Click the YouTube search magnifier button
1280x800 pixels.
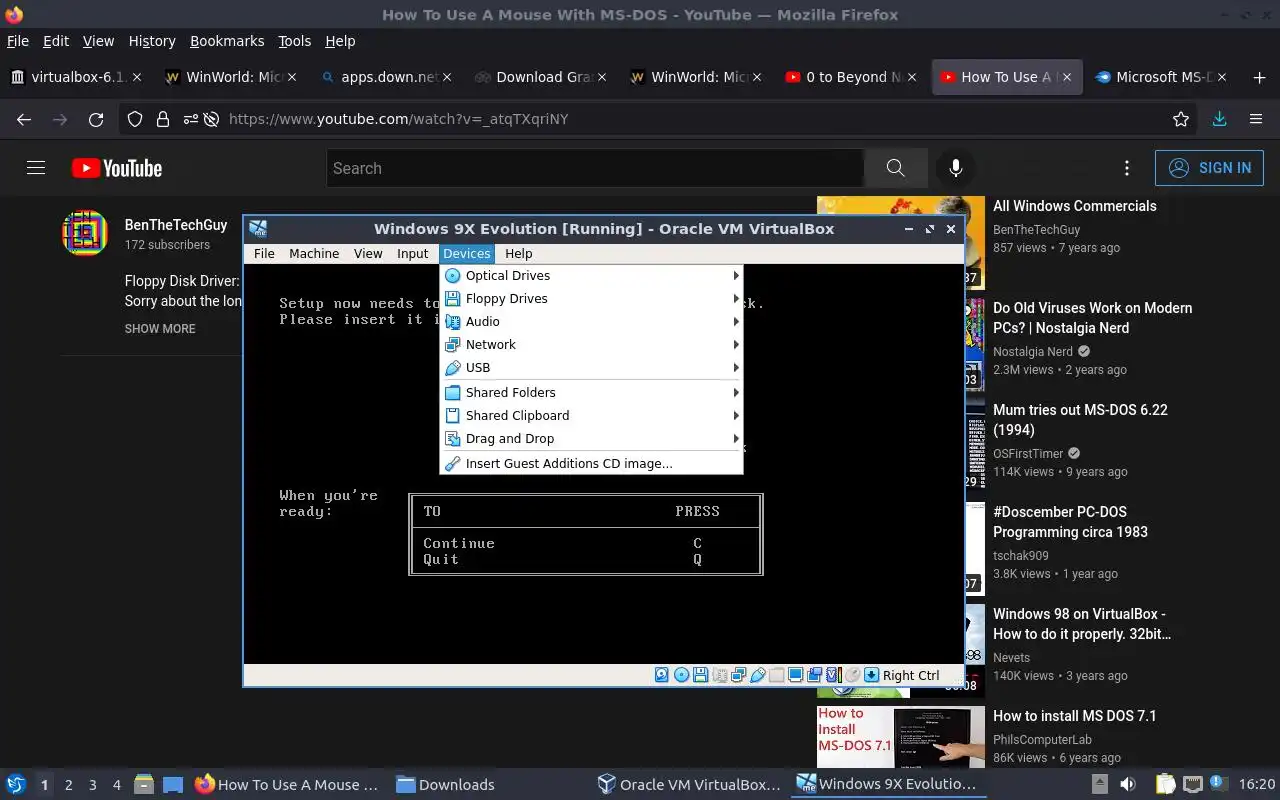point(895,168)
